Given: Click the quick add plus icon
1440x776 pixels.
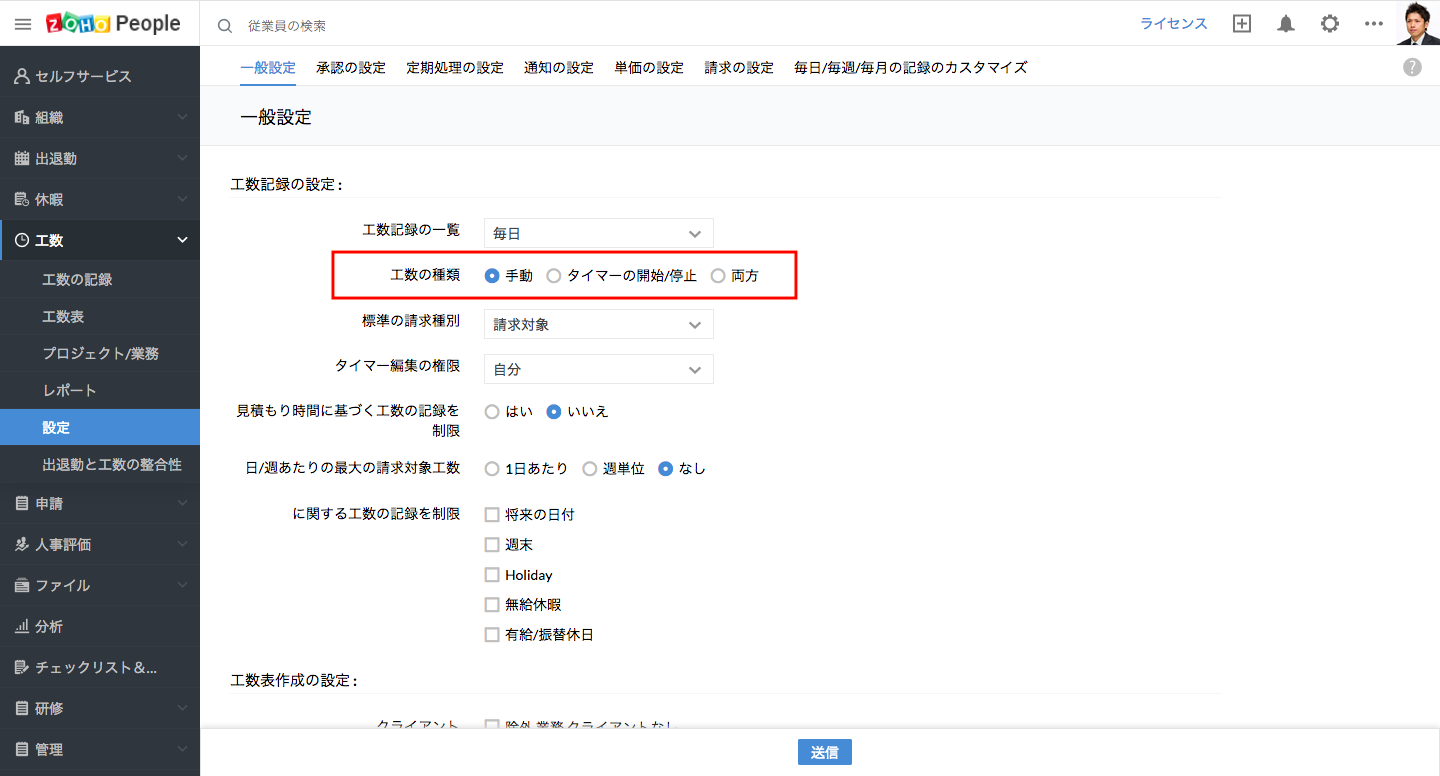Looking at the screenshot, I should tap(1242, 24).
